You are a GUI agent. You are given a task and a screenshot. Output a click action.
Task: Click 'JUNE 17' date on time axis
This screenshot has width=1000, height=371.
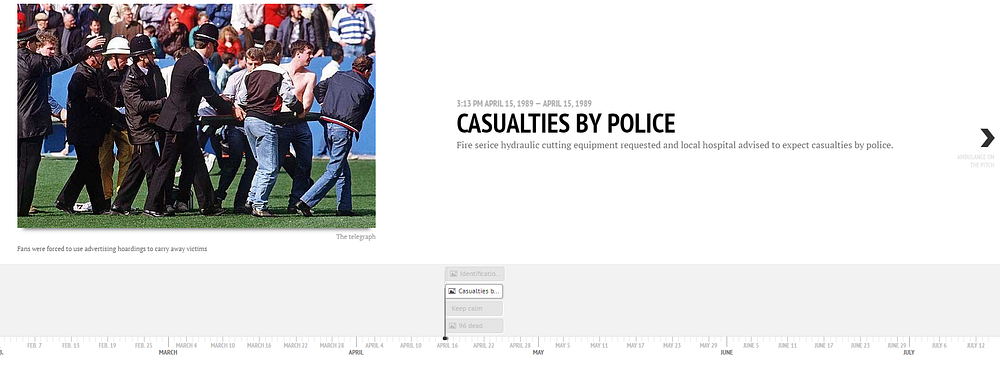coord(823,346)
